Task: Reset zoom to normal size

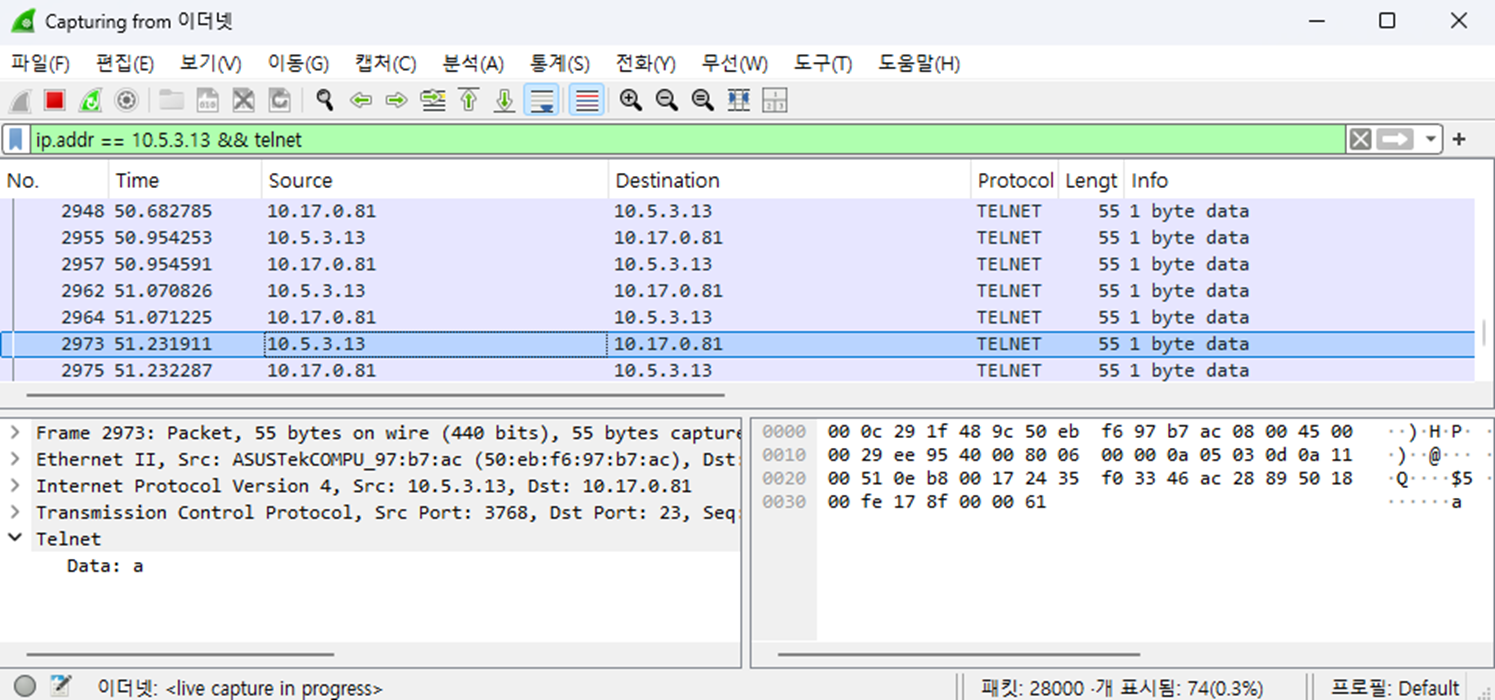Action: (702, 100)
